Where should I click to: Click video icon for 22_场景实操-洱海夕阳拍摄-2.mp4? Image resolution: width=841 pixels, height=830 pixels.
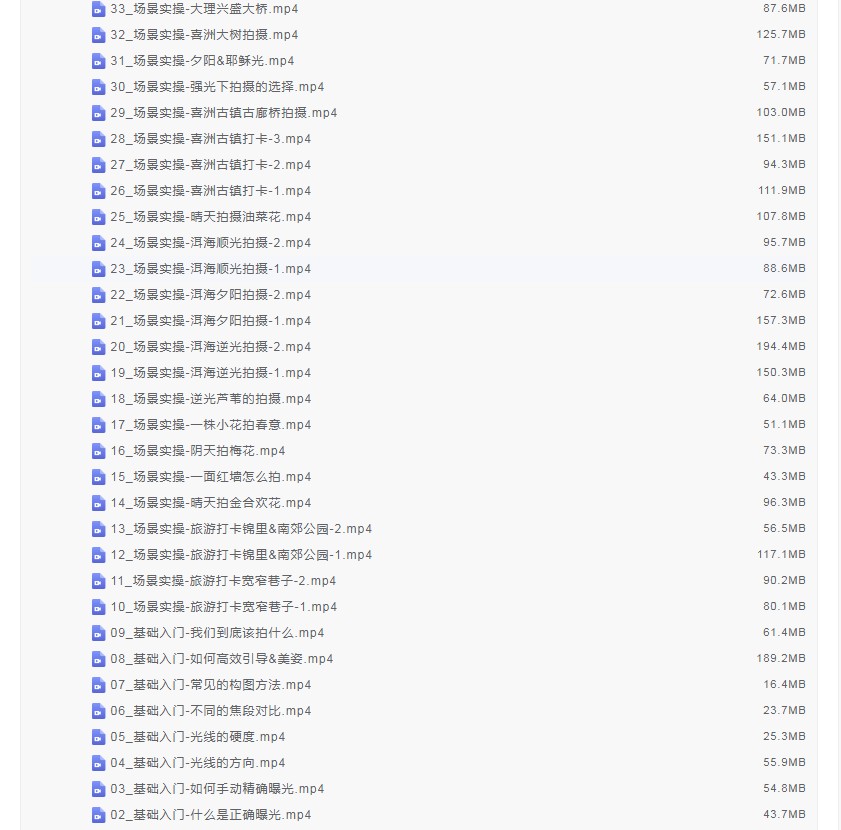tap(98, 295)
